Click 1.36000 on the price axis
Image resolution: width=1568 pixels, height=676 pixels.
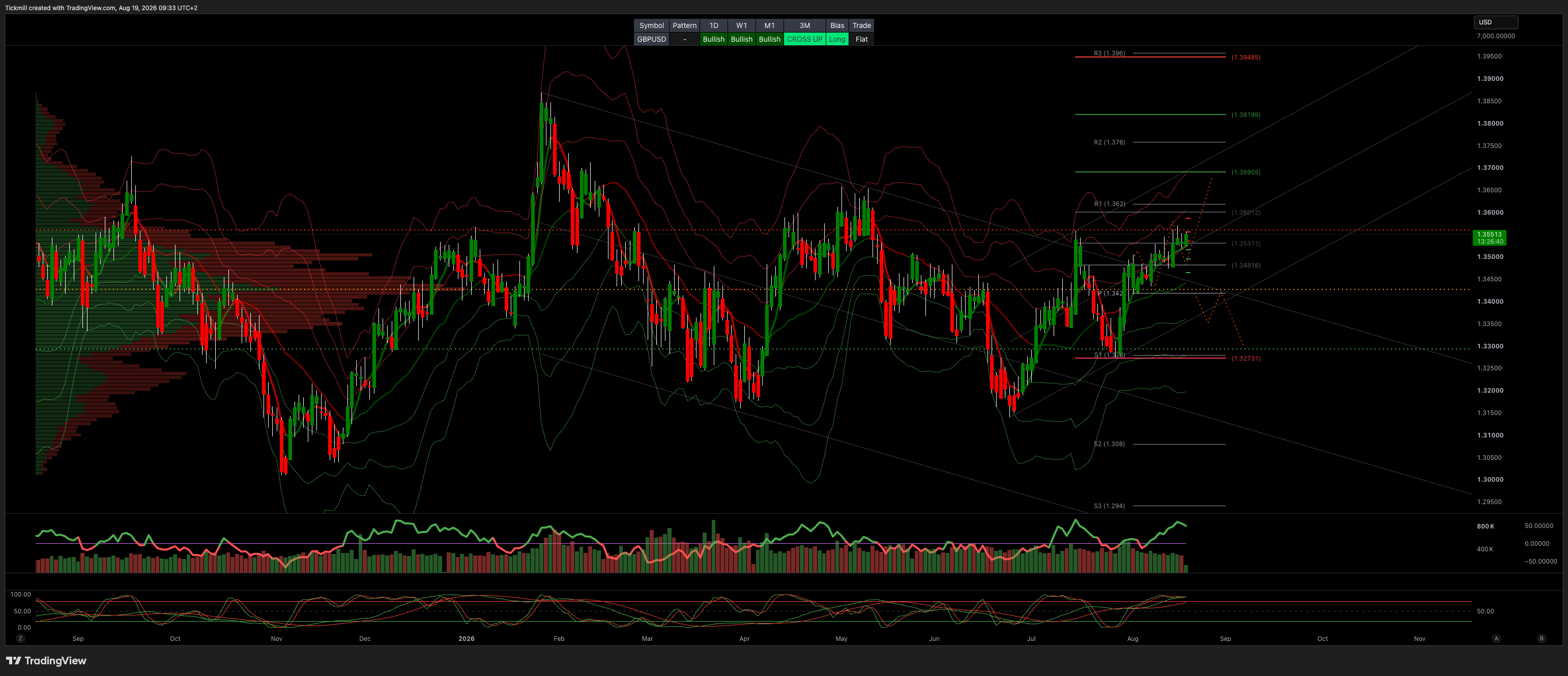pos(1490,212)
